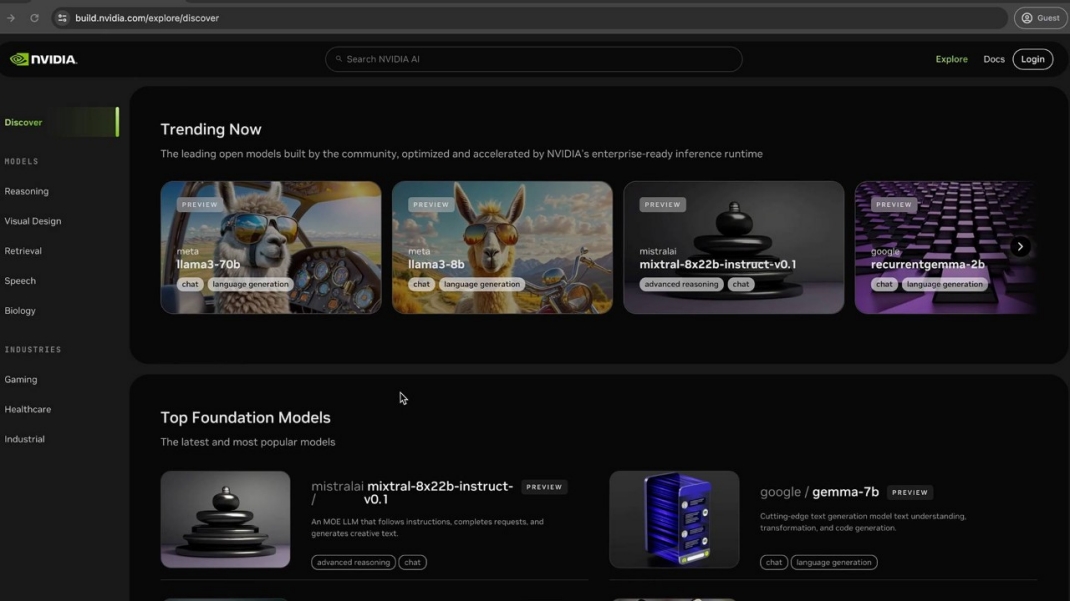Click the search magnifier icon
Viewport: 1070px width, 601px height.
click(x=339, y=59)
